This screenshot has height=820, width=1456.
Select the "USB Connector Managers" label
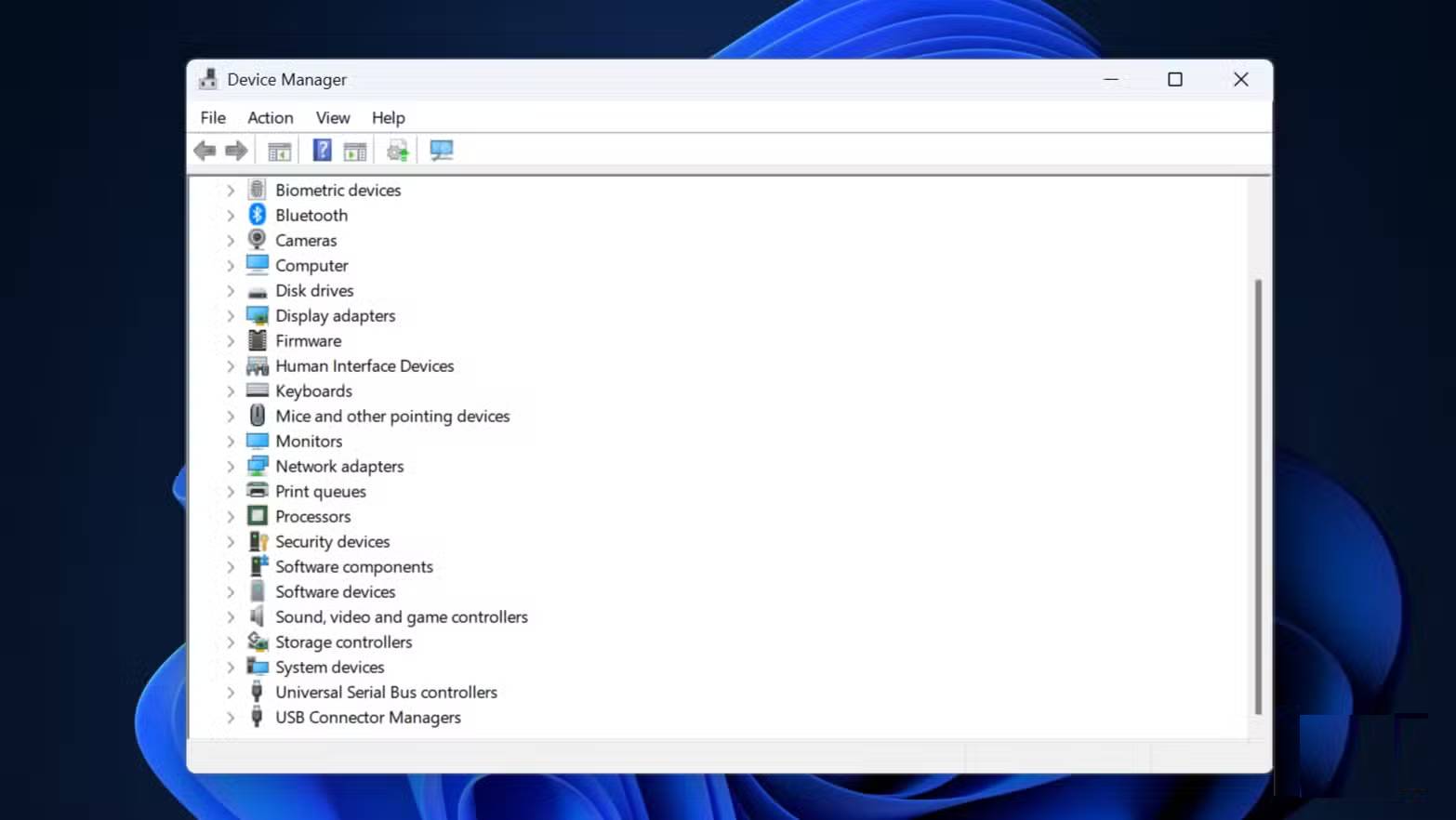(x=368, y=718)
